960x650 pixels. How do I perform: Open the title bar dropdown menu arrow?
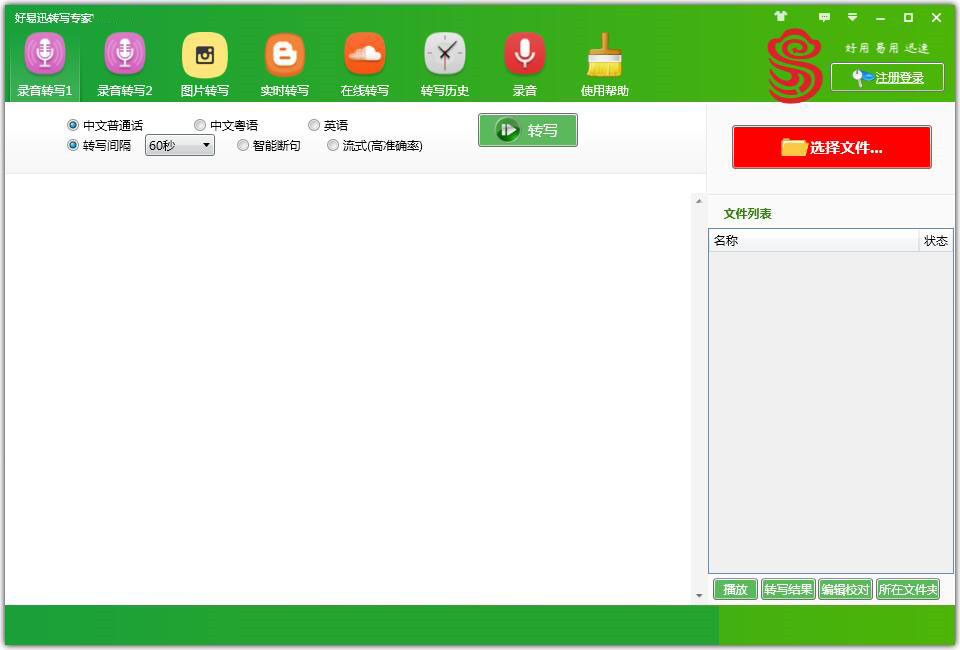point(852,17)
